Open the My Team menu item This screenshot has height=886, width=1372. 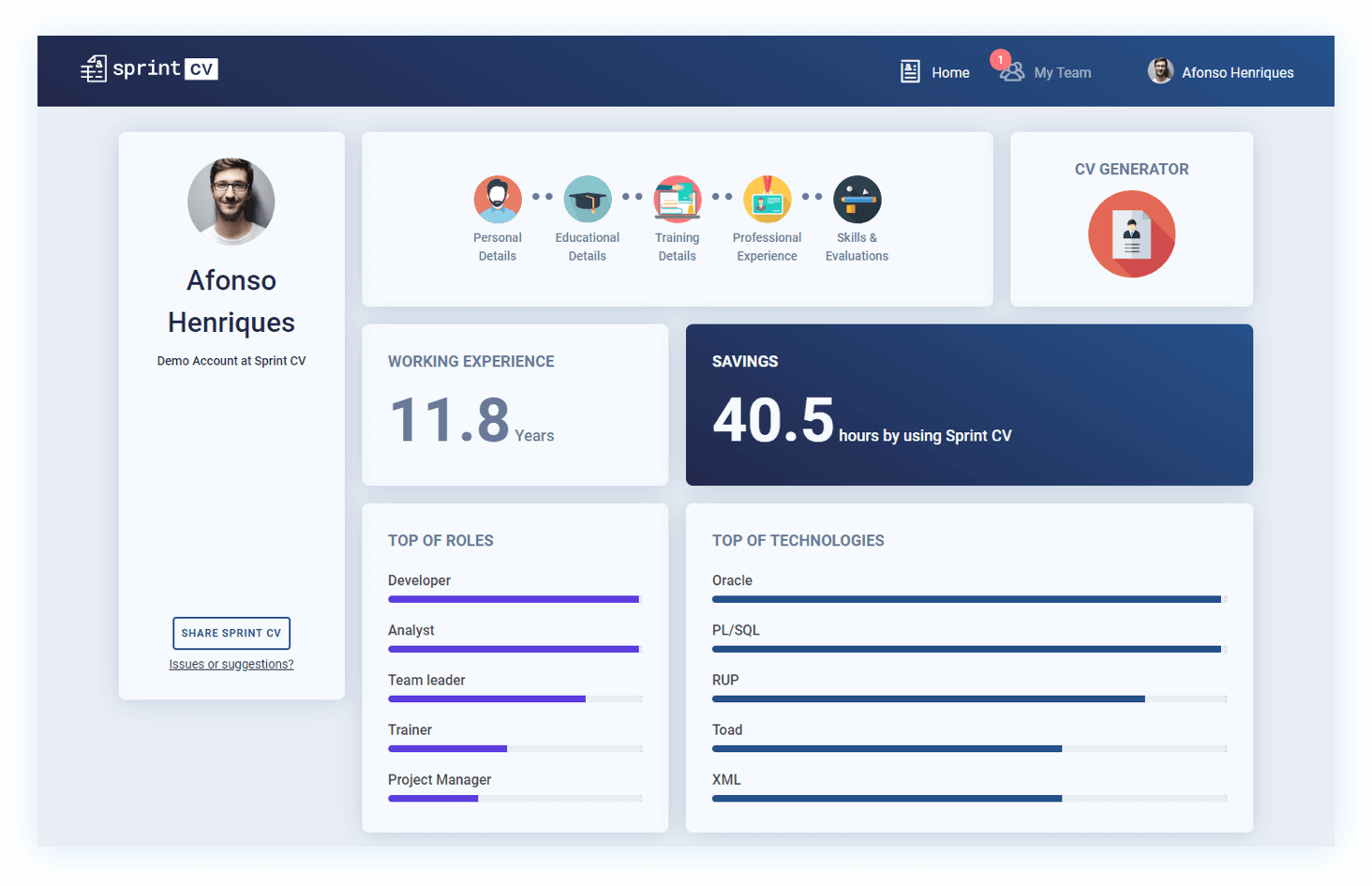pos(1062,73)
